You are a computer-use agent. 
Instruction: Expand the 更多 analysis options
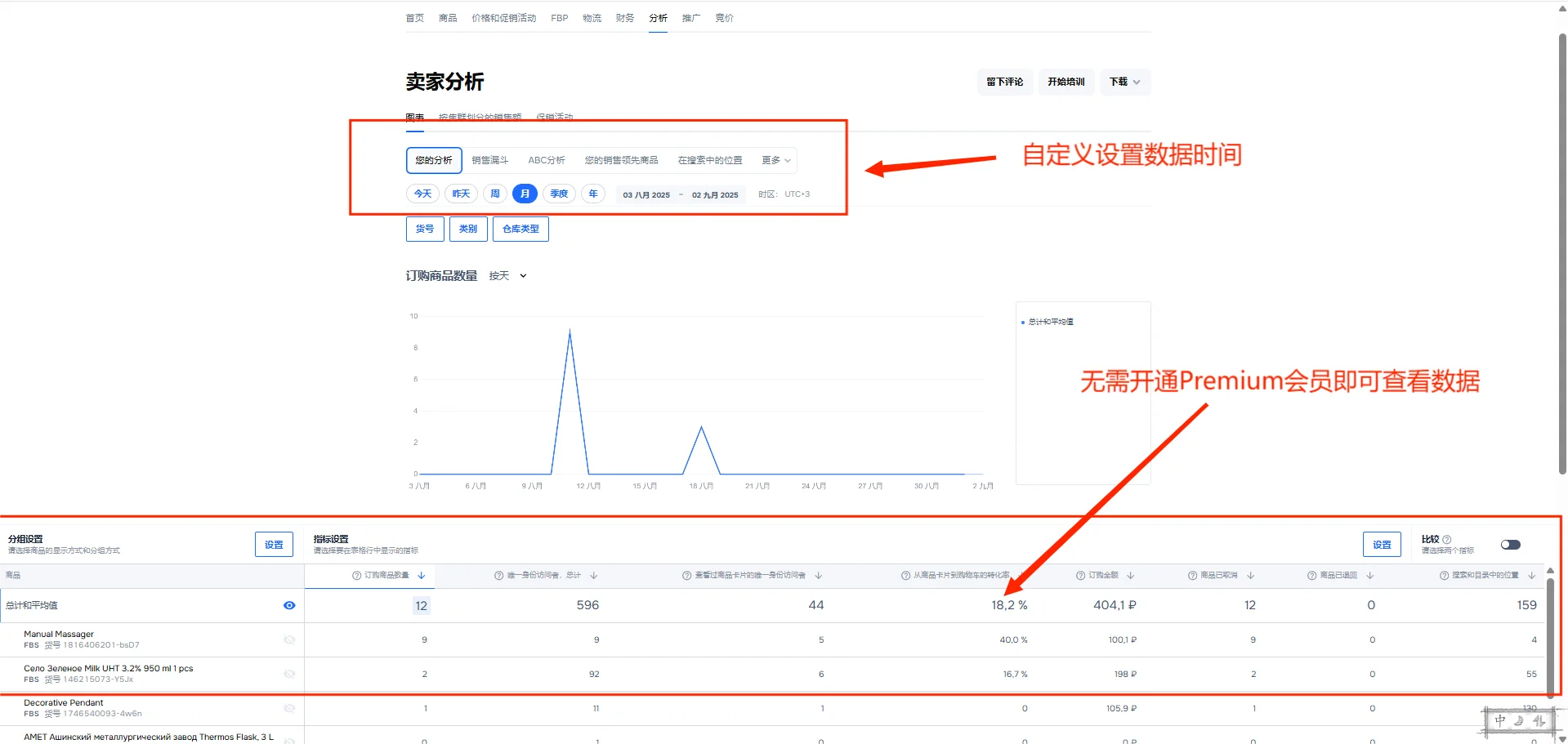point(776,161)
